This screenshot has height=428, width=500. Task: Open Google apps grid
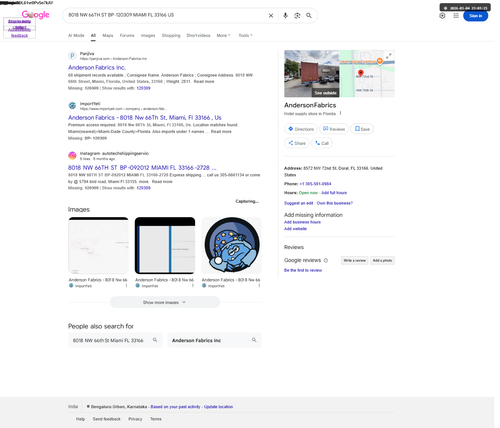click(x=456, y=16)
